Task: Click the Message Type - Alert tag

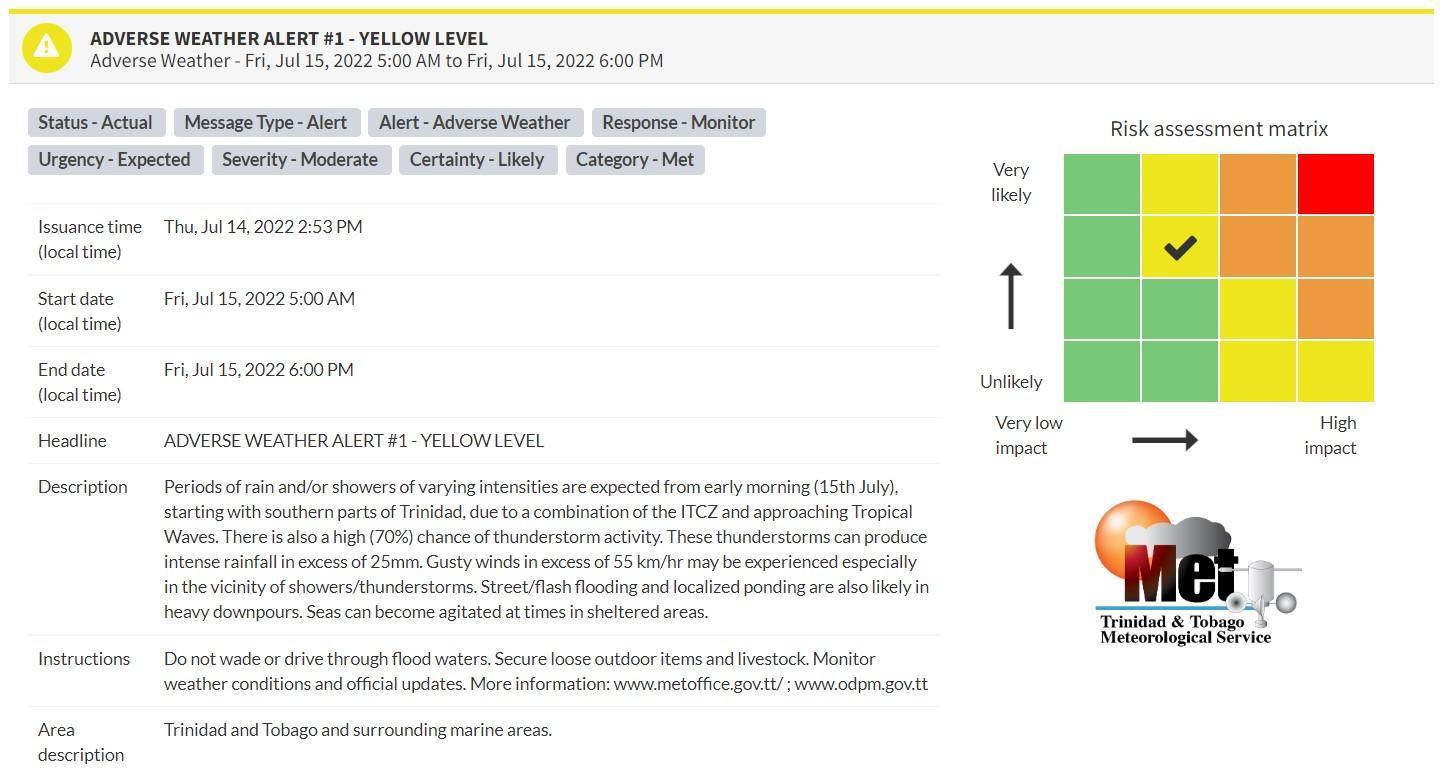Action: click(x=265, y=123)
